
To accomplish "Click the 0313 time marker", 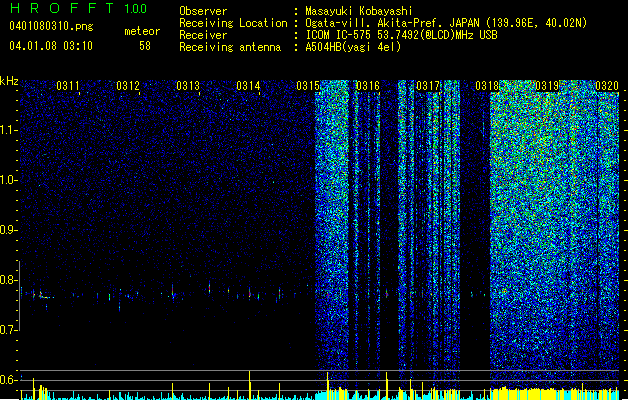I will 188,86.
